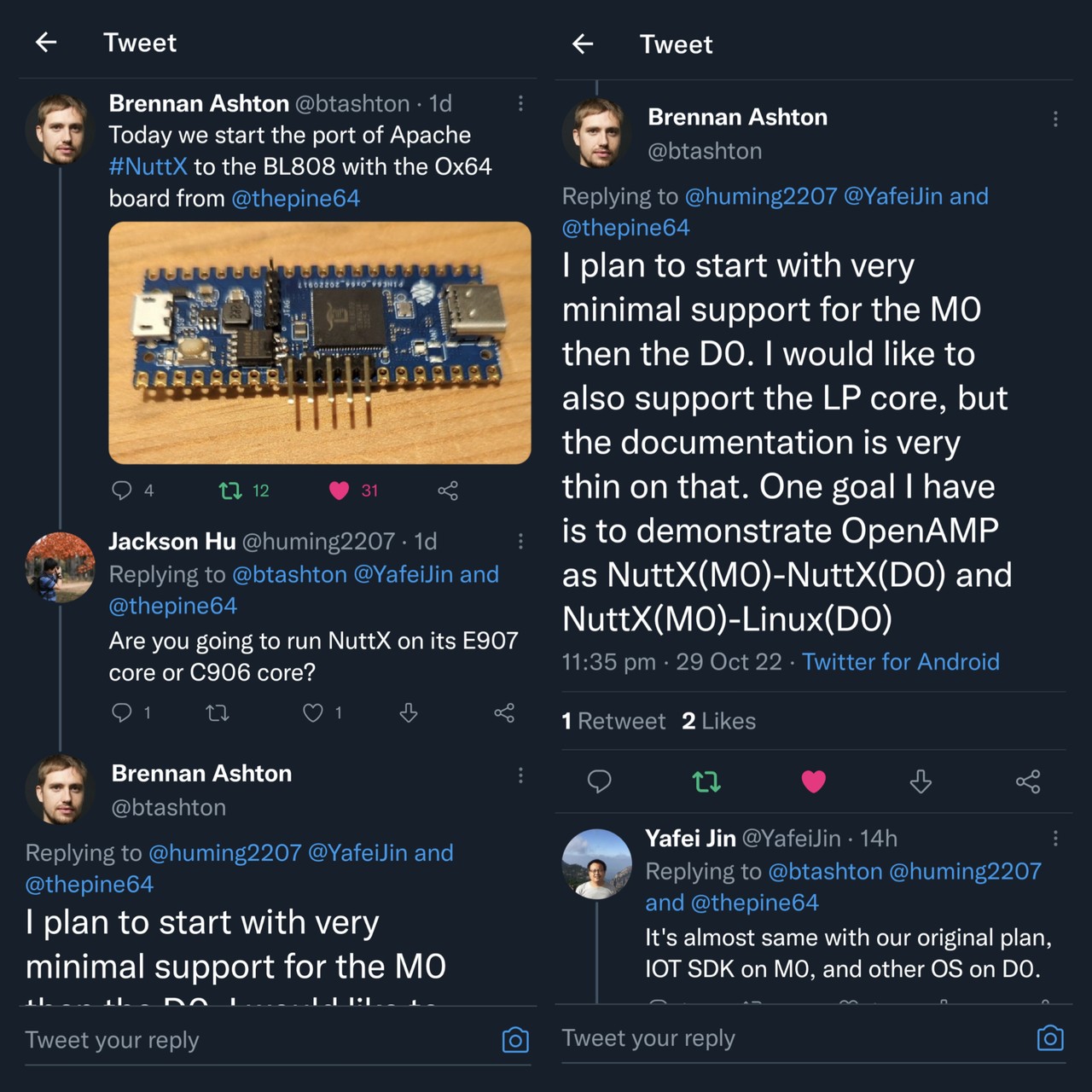Toggle the pink heart on OpenAMP tweet
The height and width of the screenshot is (1092, 1092).
pos(814,781)
